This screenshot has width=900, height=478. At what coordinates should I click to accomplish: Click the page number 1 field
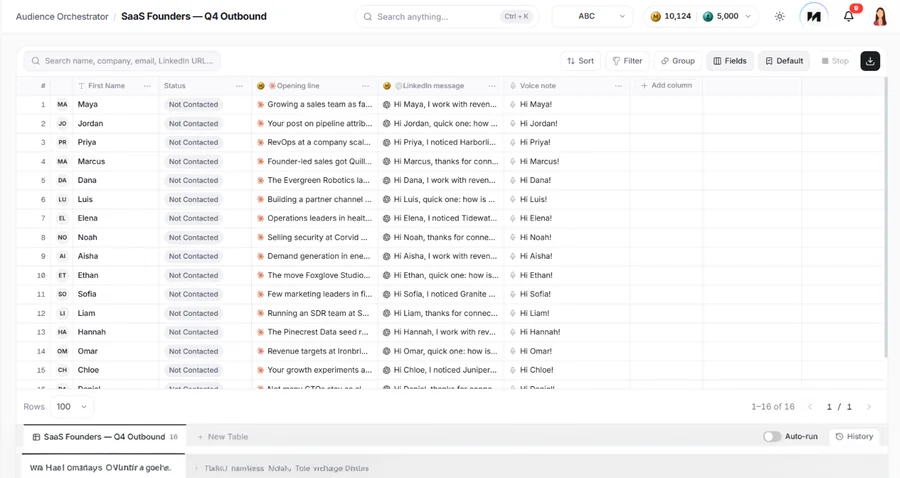click(829, 407)
